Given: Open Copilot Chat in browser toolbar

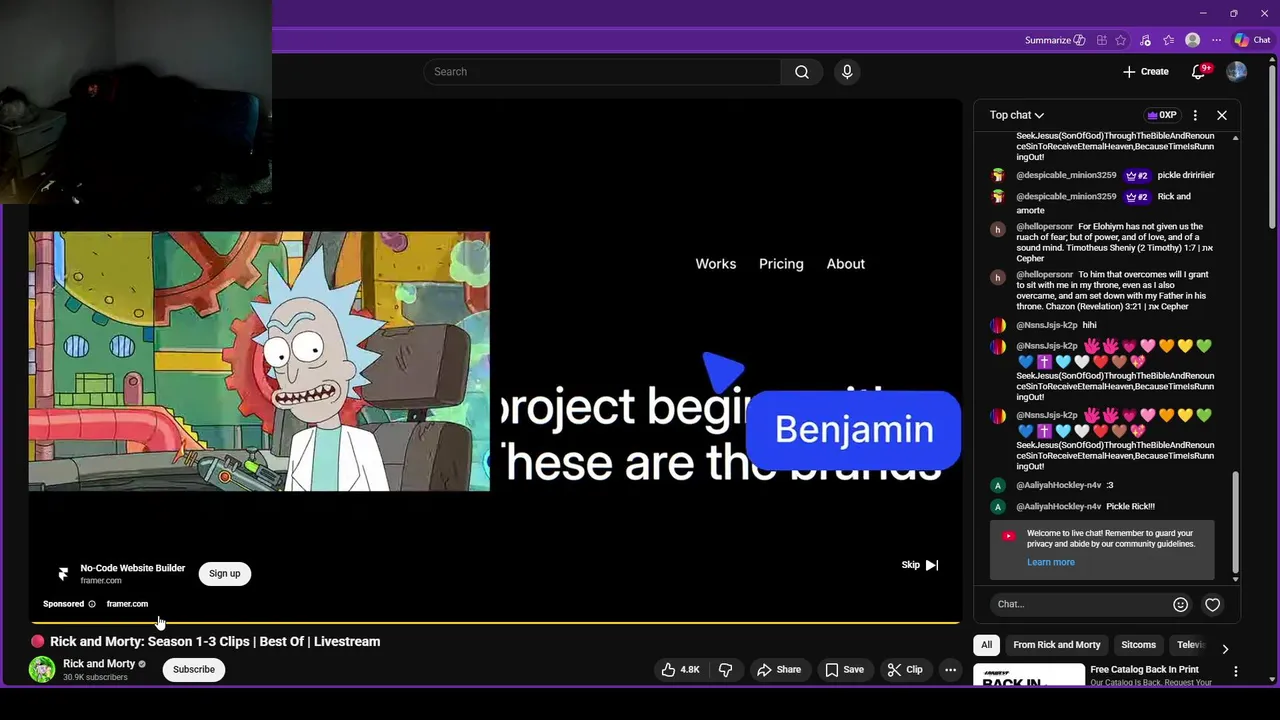Looking at the screenshot, I should 1252,40.
